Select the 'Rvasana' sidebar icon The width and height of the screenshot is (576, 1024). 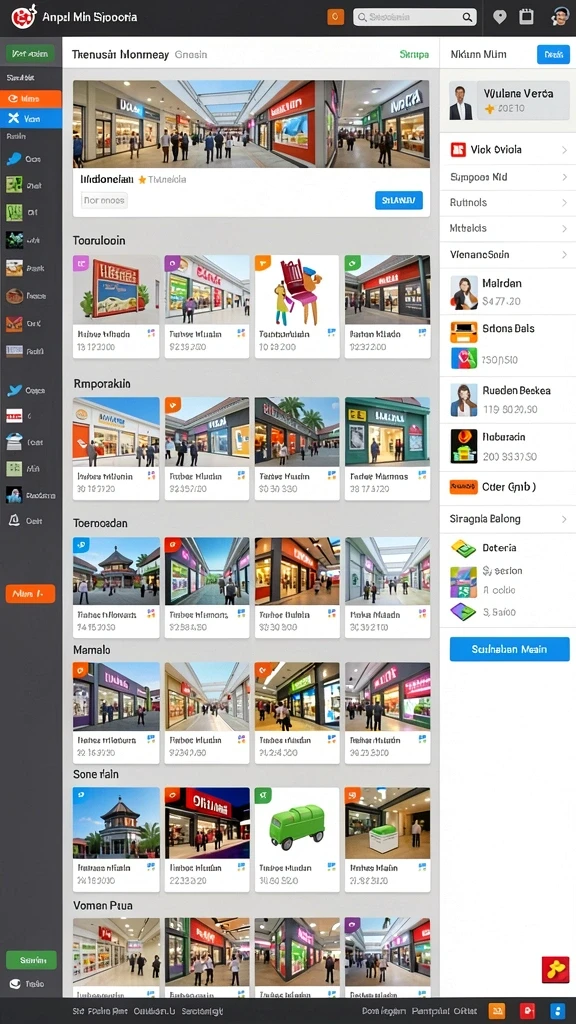(x=14, y=495)
